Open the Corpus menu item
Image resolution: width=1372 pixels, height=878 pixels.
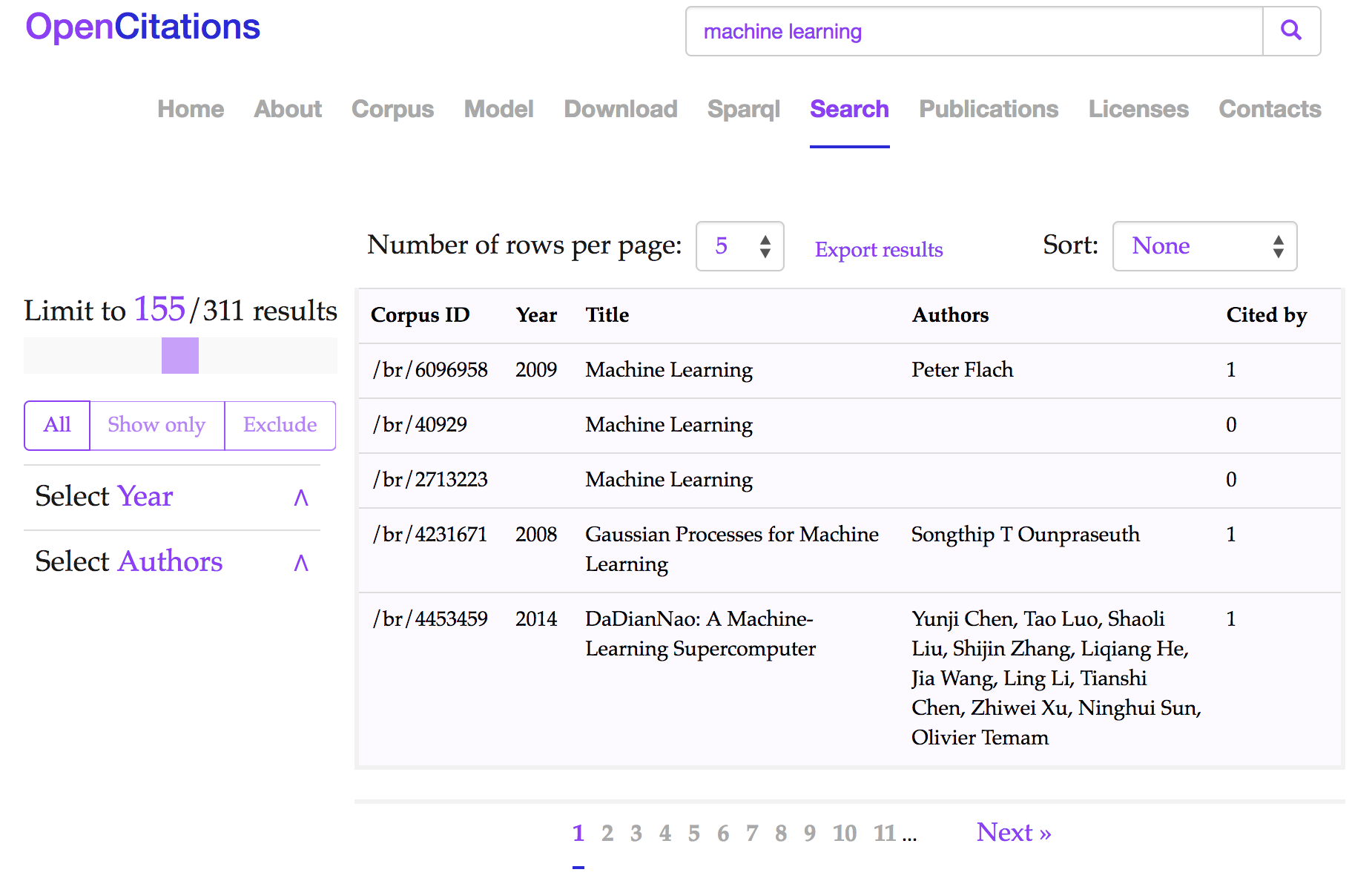(x=392, y=109)
